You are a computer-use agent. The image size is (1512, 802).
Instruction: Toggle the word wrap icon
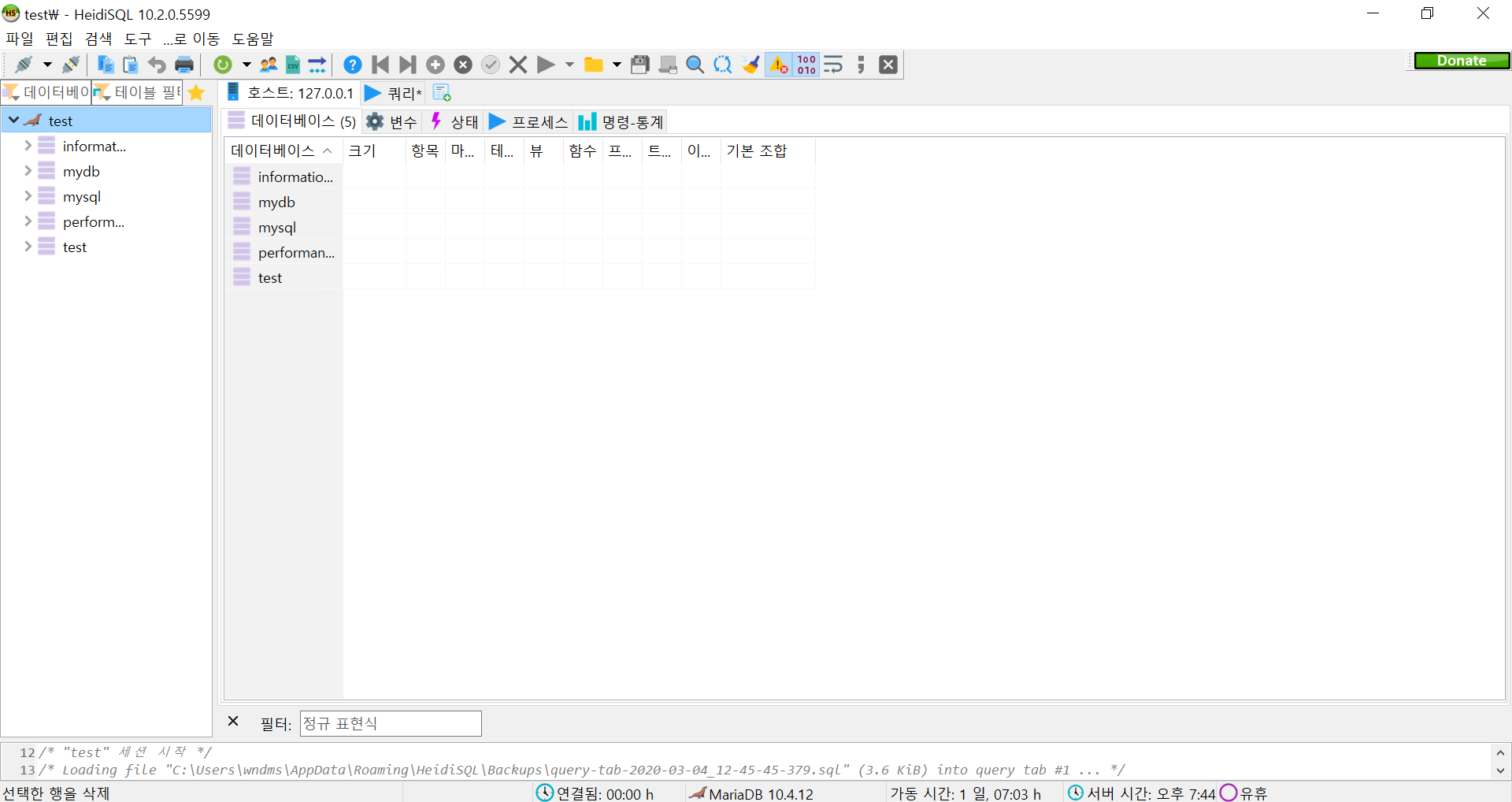pos(833,65)
